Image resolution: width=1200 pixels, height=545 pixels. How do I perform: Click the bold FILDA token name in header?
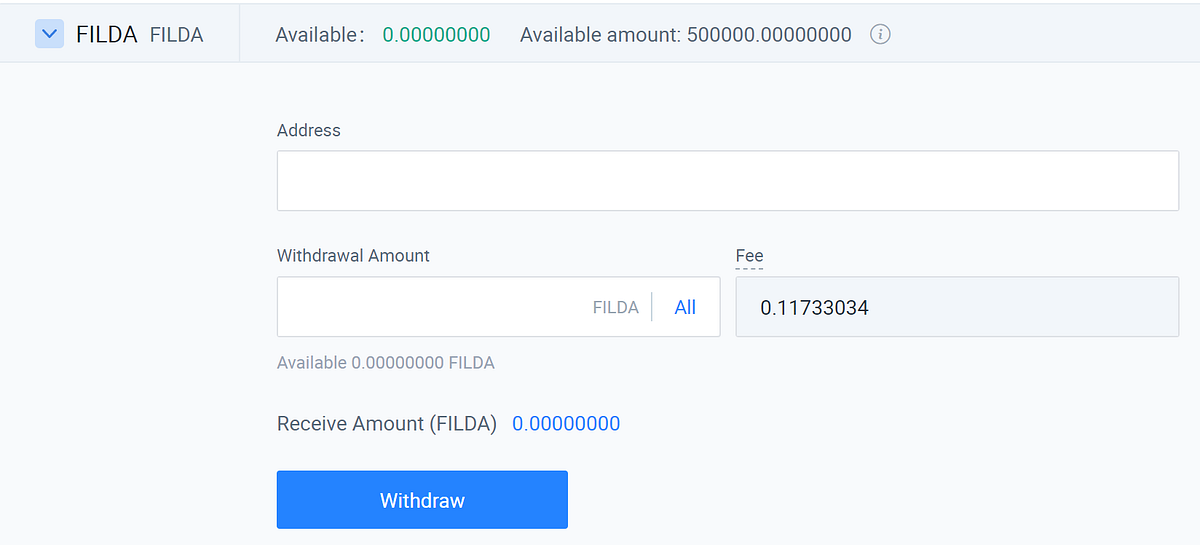point(106,35)
